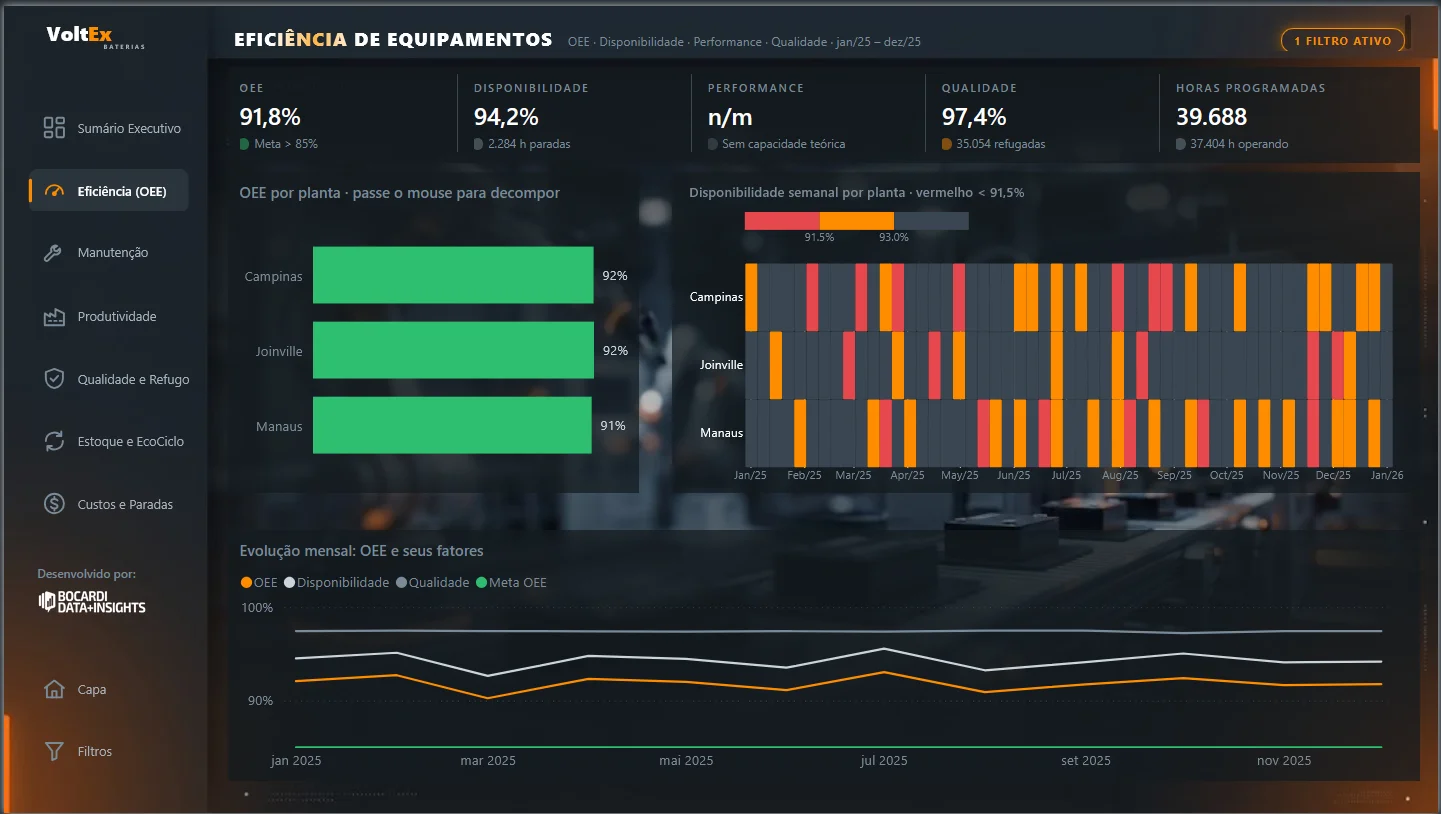This screenshot has width=1441, height=814.
Task: Select the Disponibilidade value "94,2%"
Action: tap(505, 117)
